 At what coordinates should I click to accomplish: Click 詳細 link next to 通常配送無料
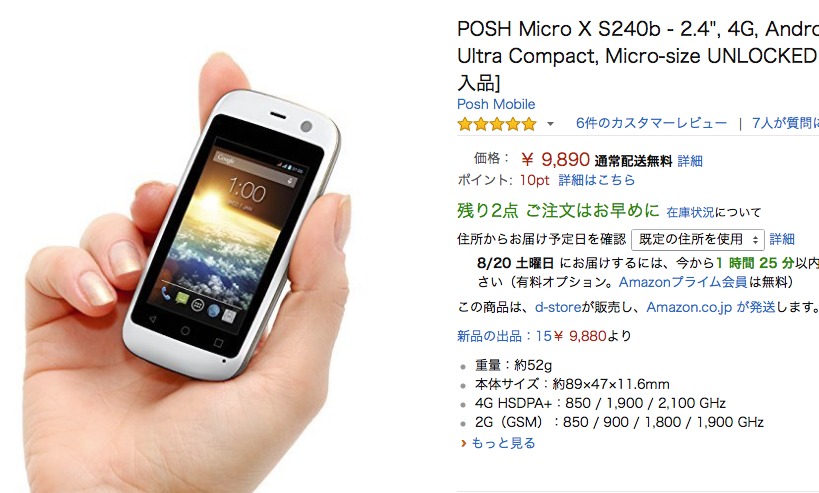[x=690, y=161]
